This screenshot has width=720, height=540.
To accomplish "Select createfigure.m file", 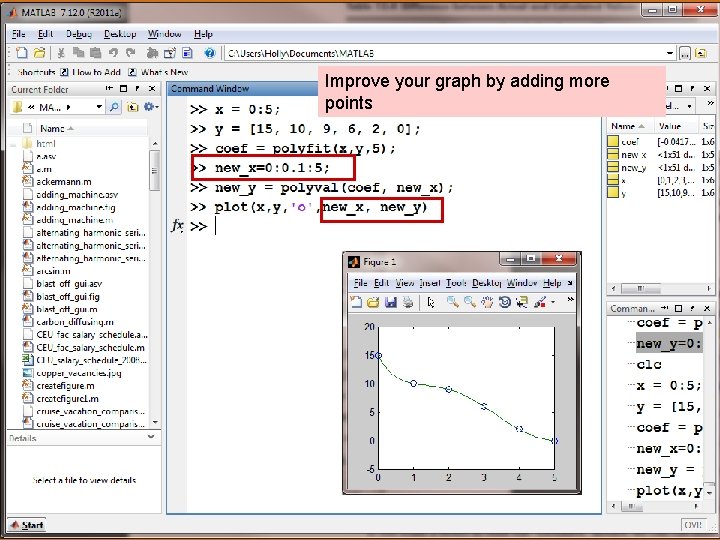I will 65,386.
